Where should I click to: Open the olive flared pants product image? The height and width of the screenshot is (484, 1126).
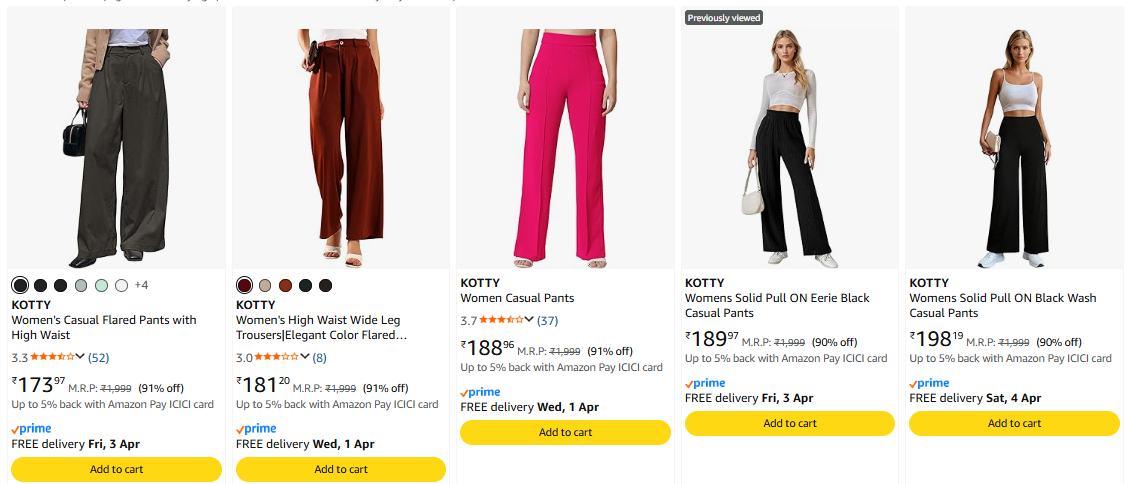point(116,140)
